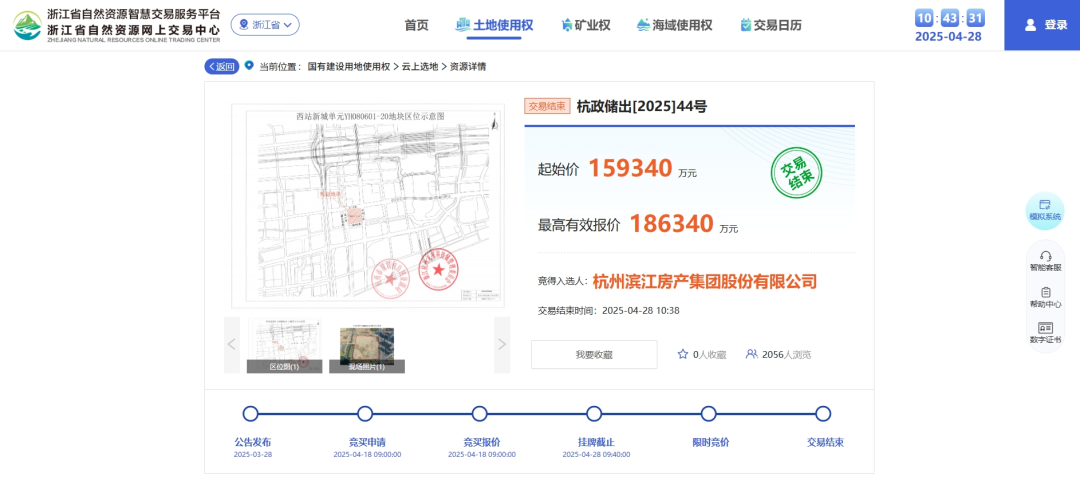The image size is (1080, 477).
Task: Click the star favorites count icon
Action: pos(683,354)
